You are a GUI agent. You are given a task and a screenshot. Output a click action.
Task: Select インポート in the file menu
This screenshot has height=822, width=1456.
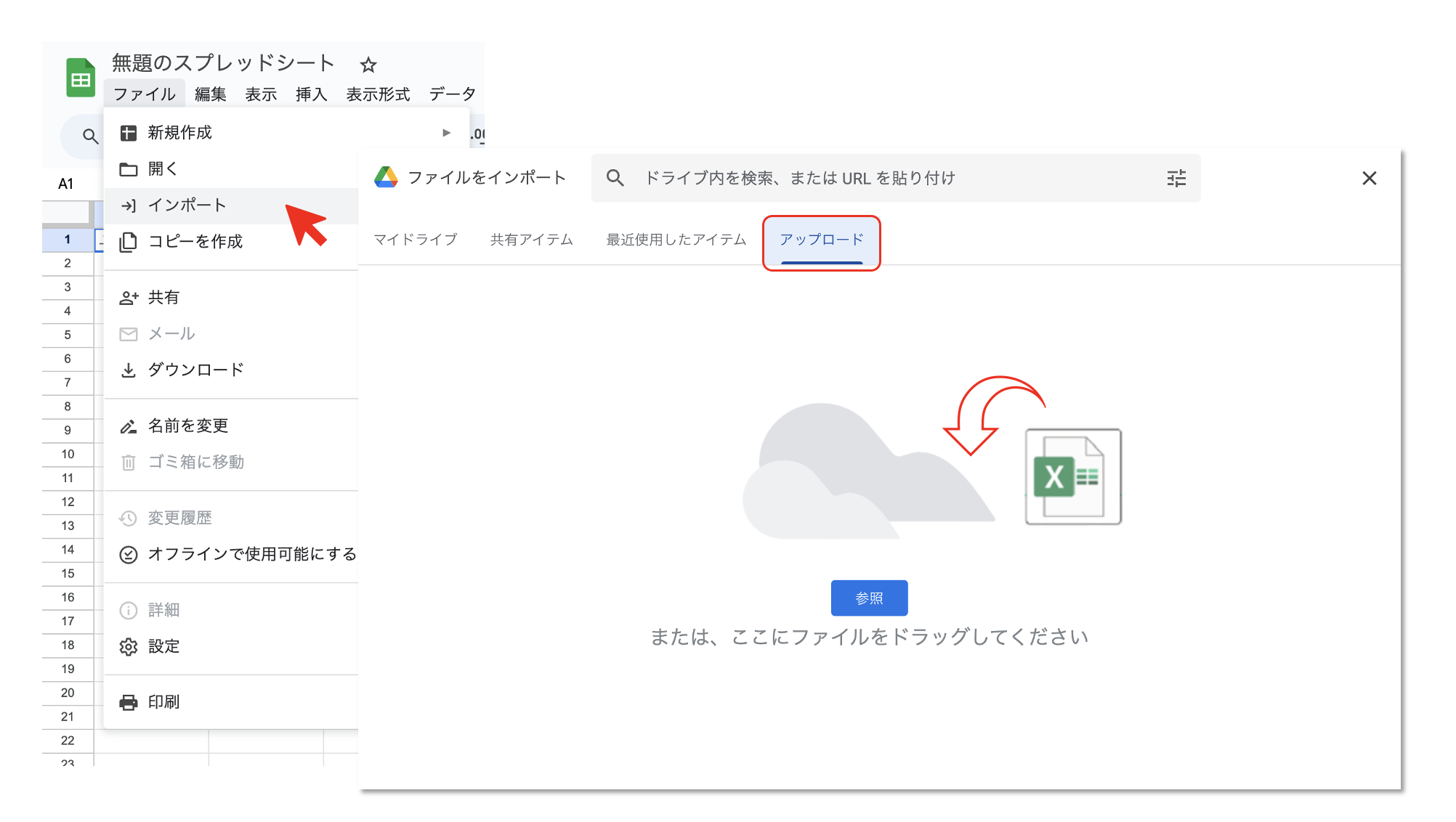[232, 206]
